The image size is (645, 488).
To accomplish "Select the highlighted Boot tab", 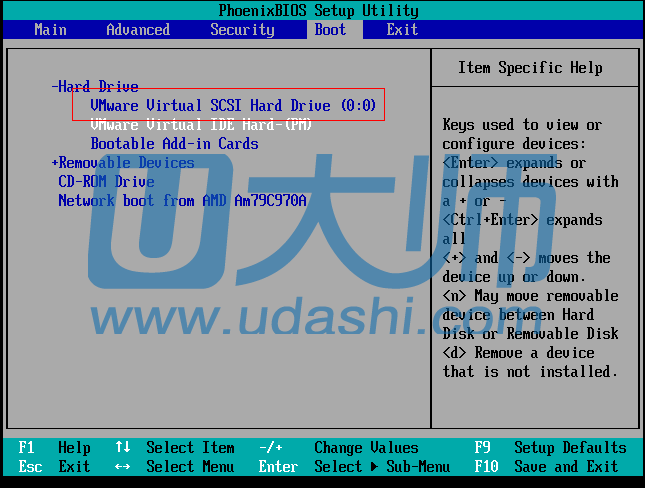I will 330,30.
